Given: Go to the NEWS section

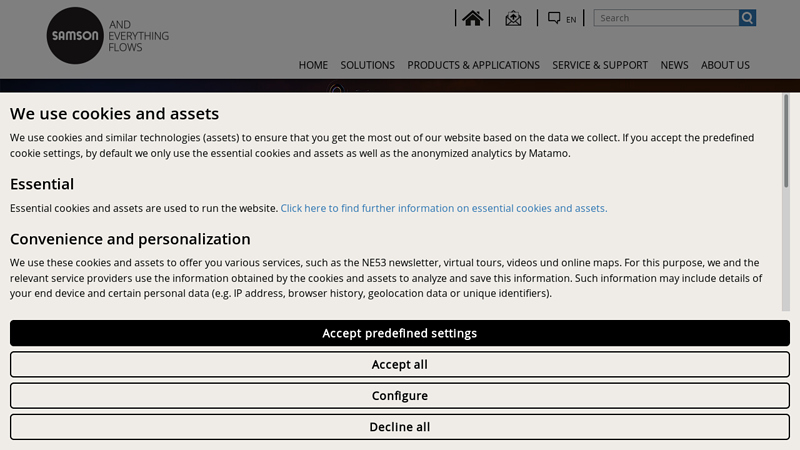Looking at the screenshot, I should coord(674,65).
